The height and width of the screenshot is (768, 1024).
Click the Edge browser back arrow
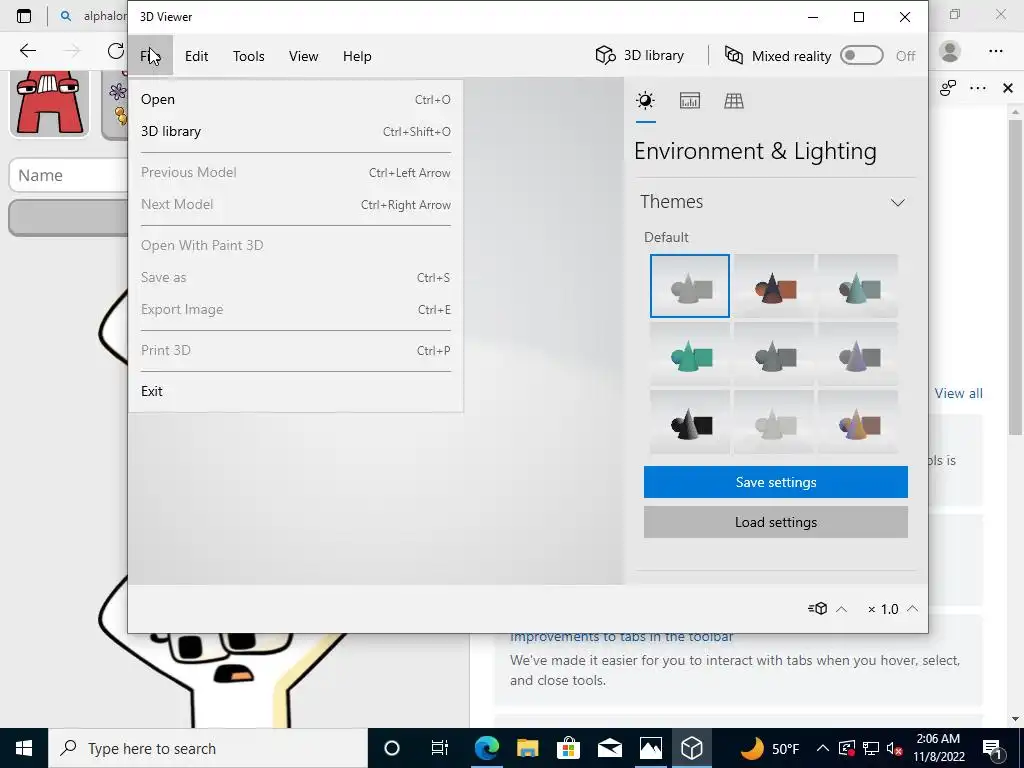[x=28, y=51]
